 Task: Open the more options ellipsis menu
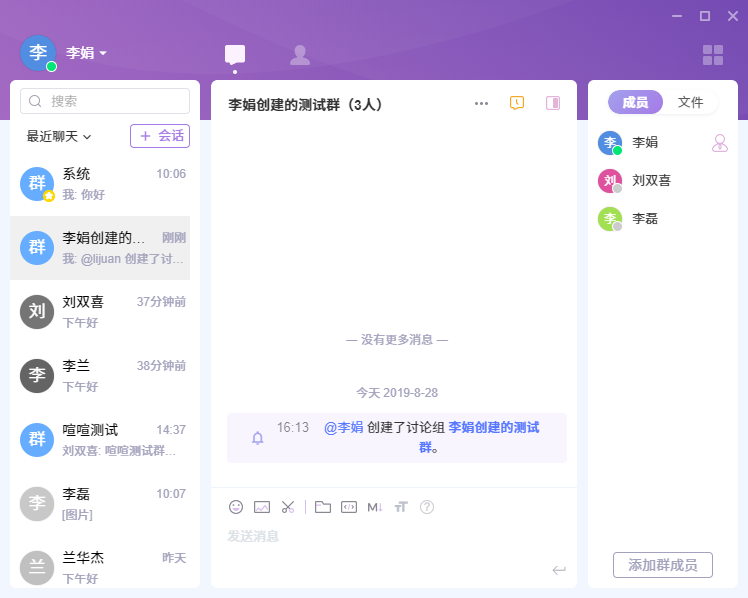point(481,103)
